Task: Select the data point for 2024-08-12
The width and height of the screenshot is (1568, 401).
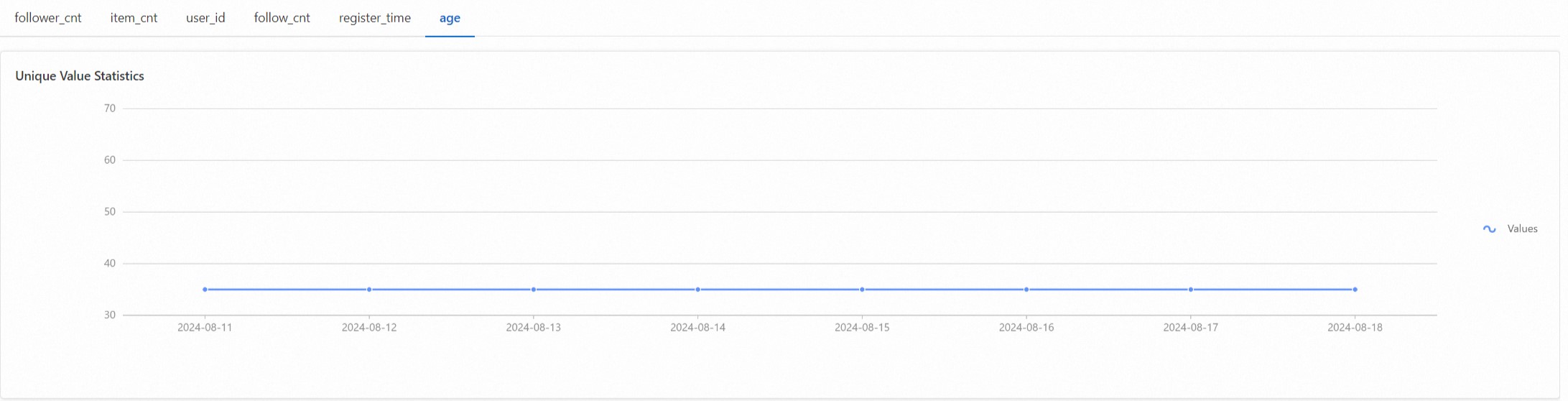Action: [369, 290]
